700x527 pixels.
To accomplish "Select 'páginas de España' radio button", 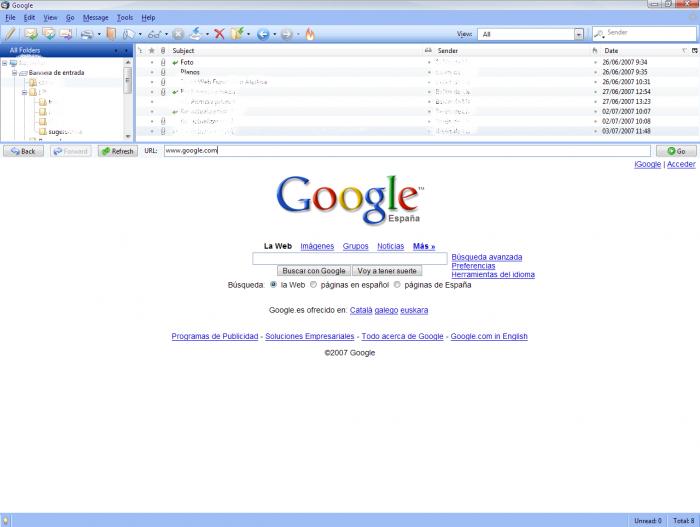I will (397, 284).
